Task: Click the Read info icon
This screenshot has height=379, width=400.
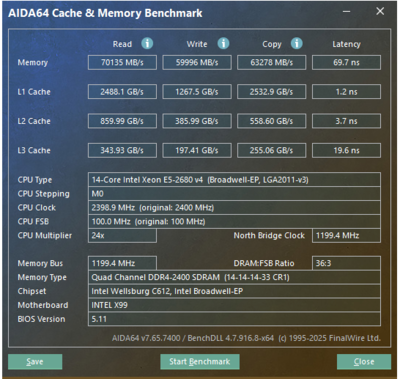Action: (147, 44)
